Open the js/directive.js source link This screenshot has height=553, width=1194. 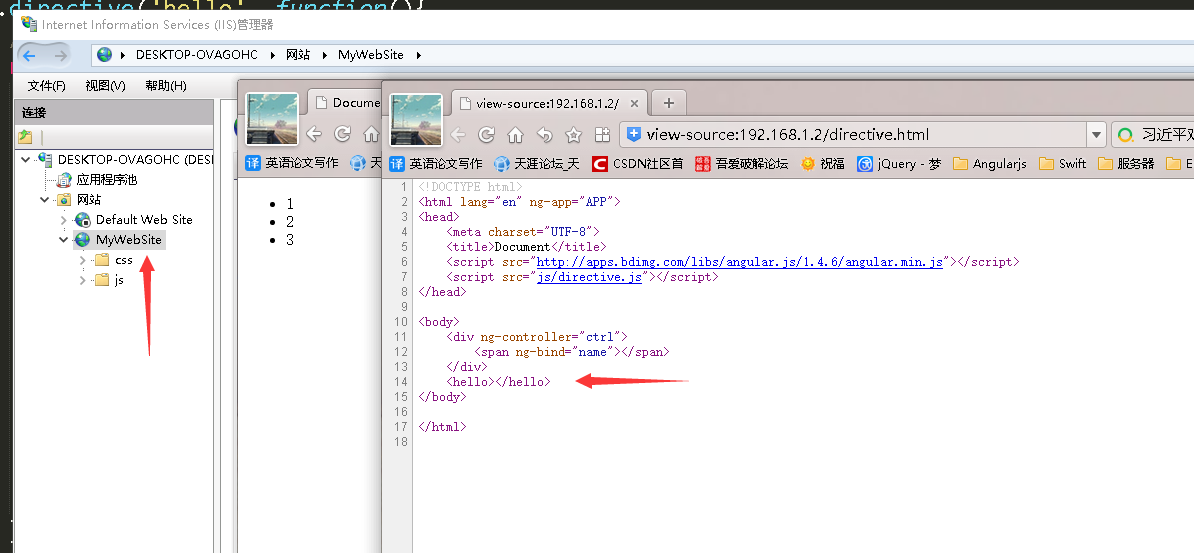(589, 276)
